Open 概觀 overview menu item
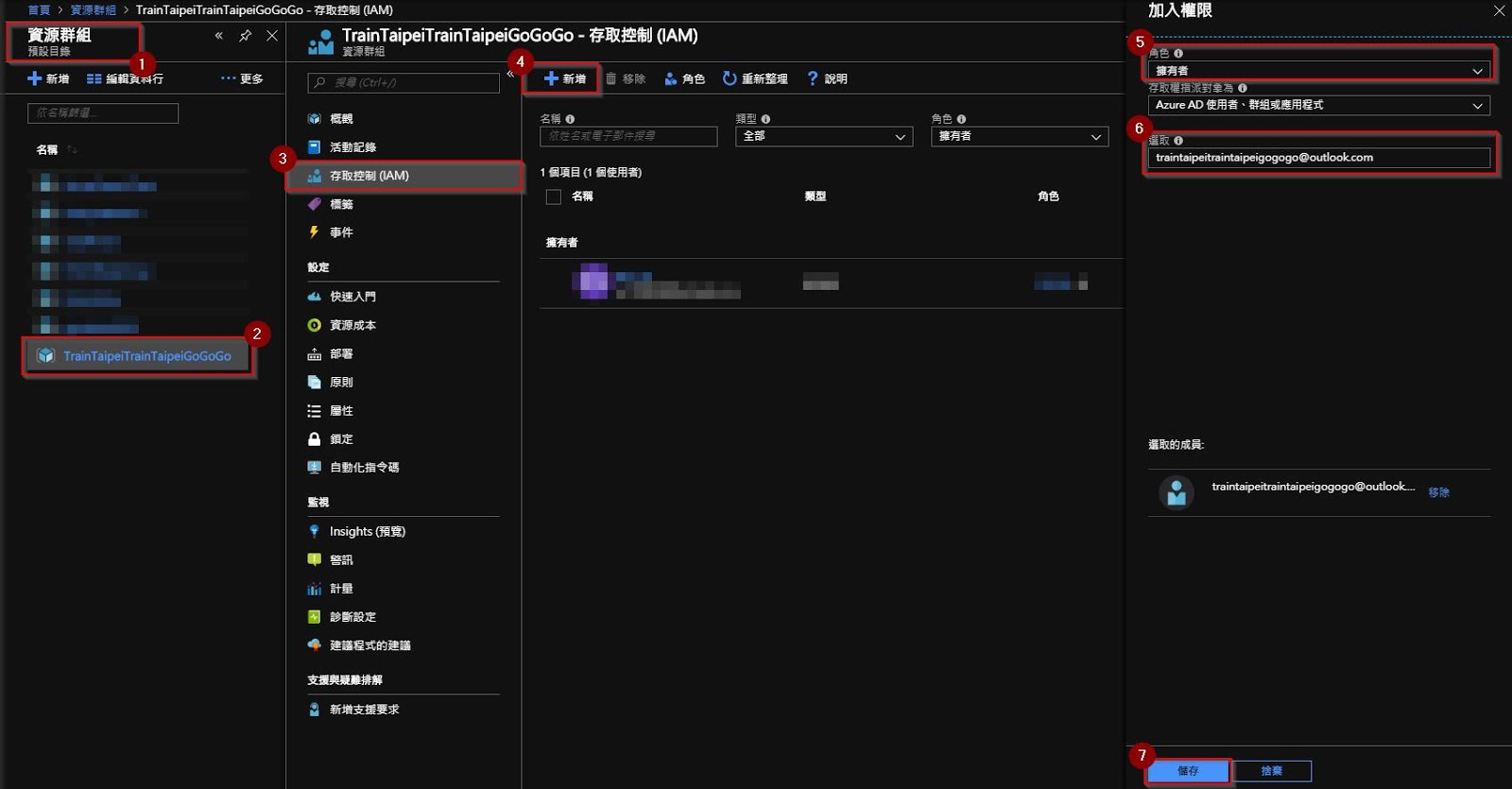1512x789 pixels. pos(341,119)
